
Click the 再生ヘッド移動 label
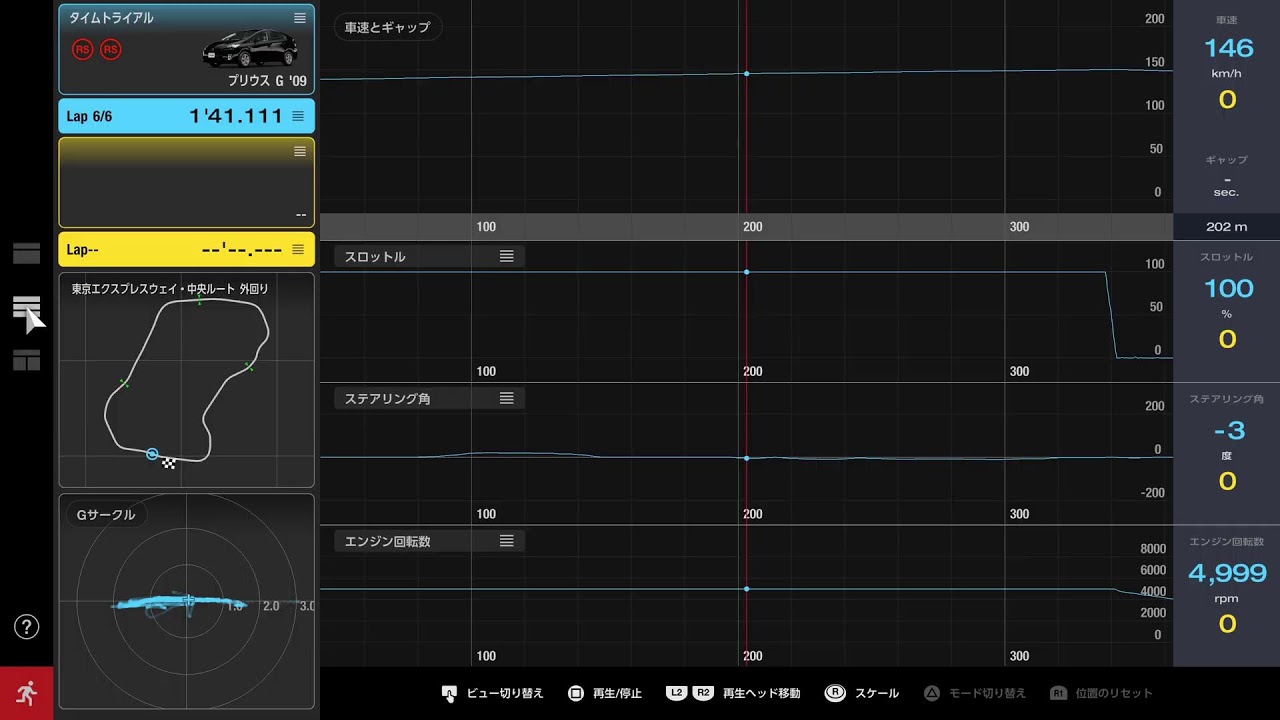pos(761,693)
